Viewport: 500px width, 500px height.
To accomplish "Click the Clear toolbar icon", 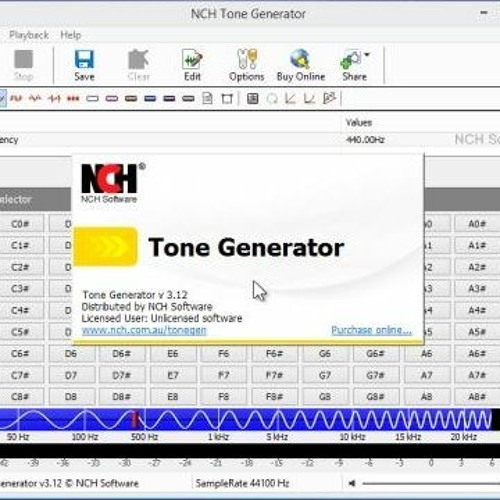I will [x=138, y=59].
